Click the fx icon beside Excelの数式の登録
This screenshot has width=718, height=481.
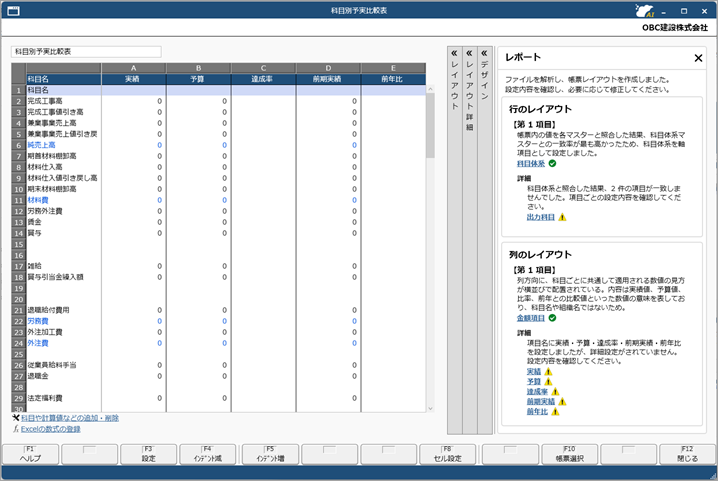pos(16,429)
